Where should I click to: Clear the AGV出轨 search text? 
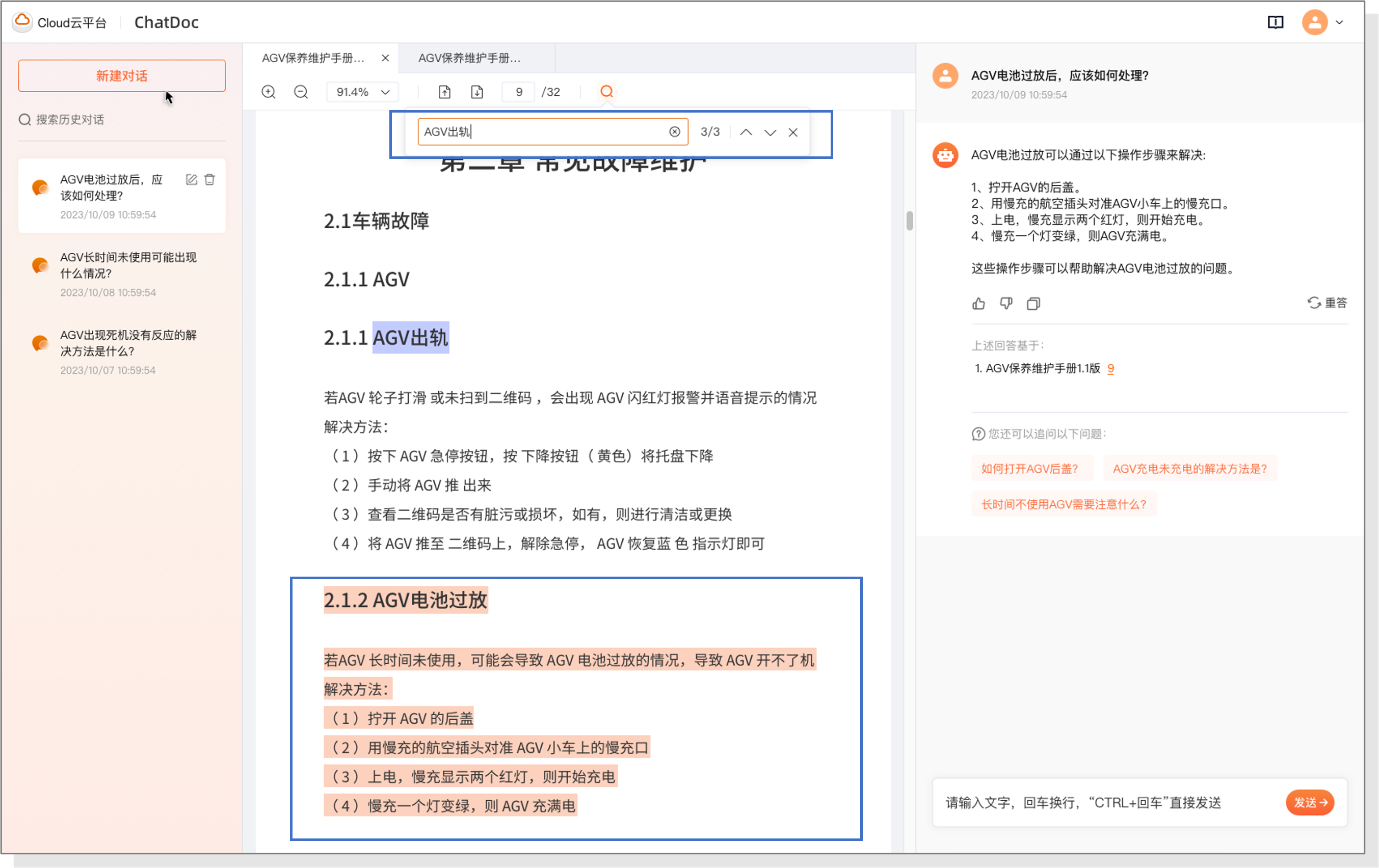point(675,132)
